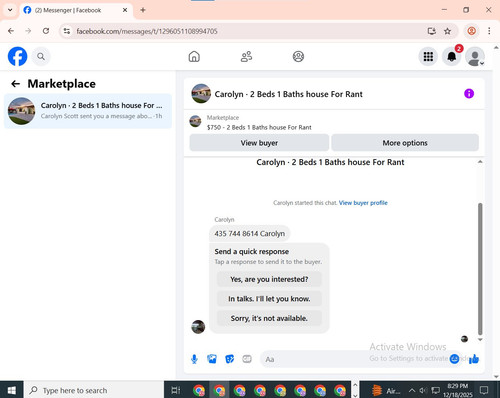
Task: Send quick response "Sorry, it's not available."
Action: click(269, 318)
